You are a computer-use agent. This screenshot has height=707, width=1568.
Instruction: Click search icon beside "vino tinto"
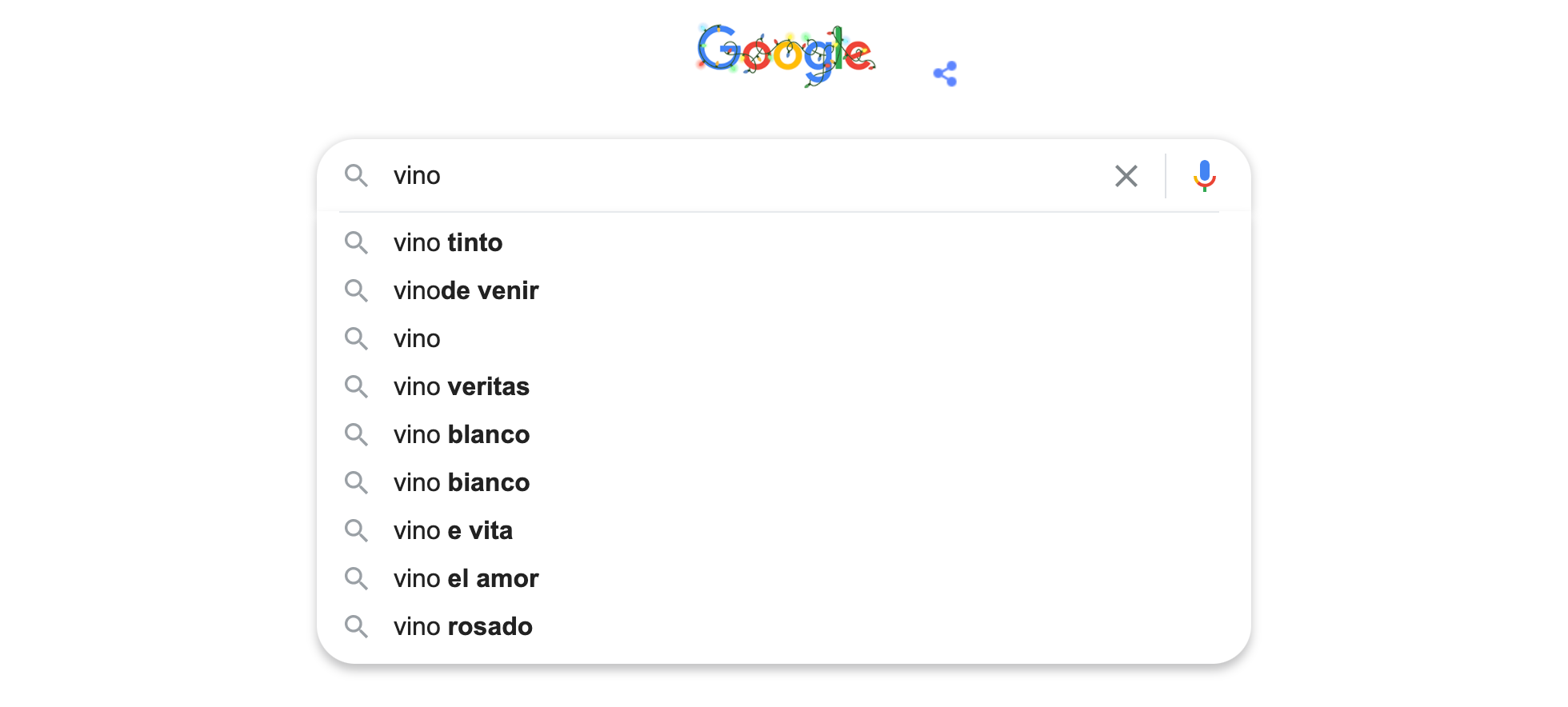coord(356,243)
